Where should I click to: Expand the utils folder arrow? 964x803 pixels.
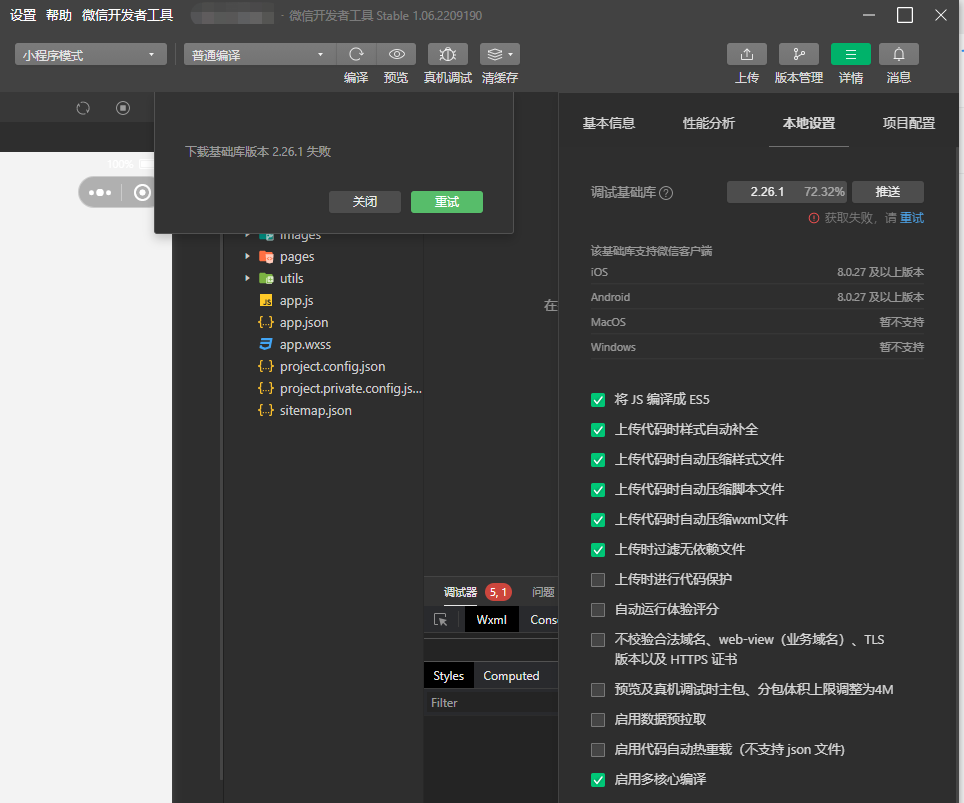(247, 279)
